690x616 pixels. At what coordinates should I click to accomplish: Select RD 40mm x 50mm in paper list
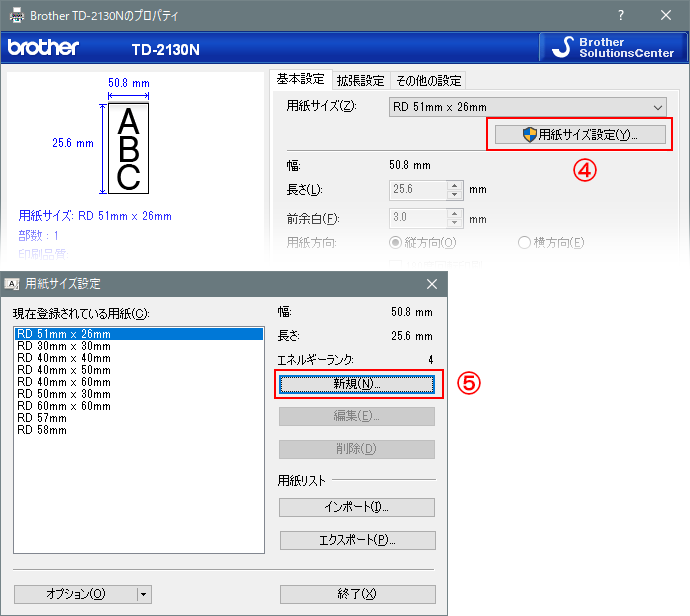pyautogui.click(x=139, y=370)
